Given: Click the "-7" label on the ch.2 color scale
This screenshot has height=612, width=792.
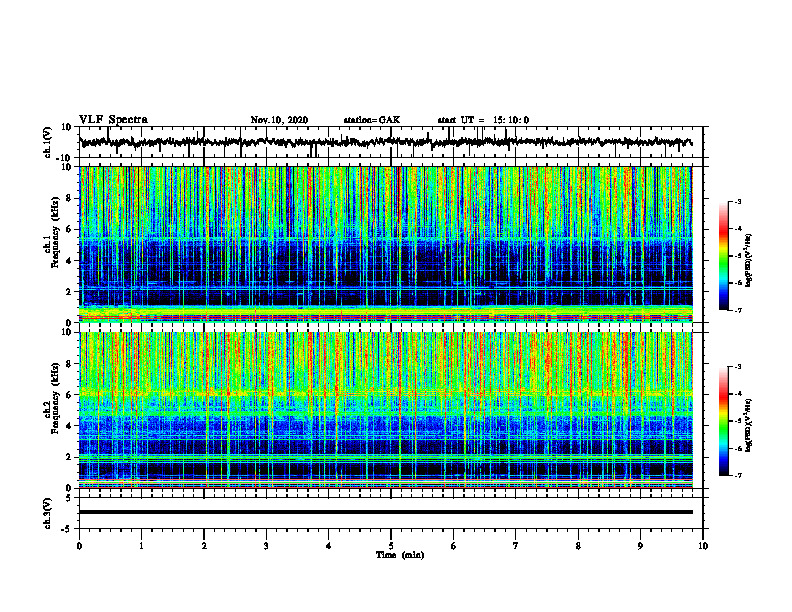Looking at the screenshot, I should point(738,475).
